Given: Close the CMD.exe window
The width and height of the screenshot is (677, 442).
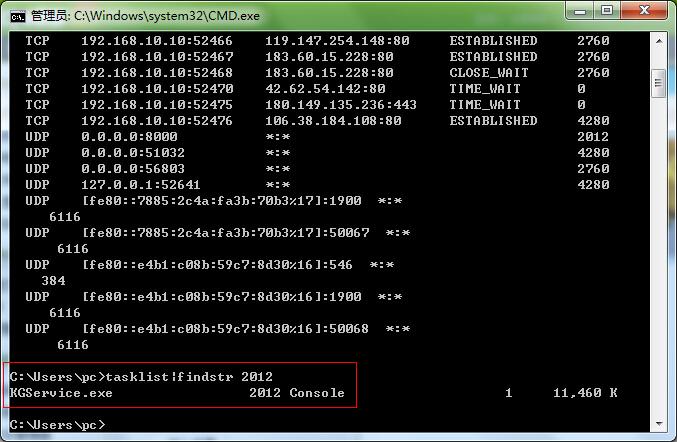Looking at the screenshot, I should (644, 11).
